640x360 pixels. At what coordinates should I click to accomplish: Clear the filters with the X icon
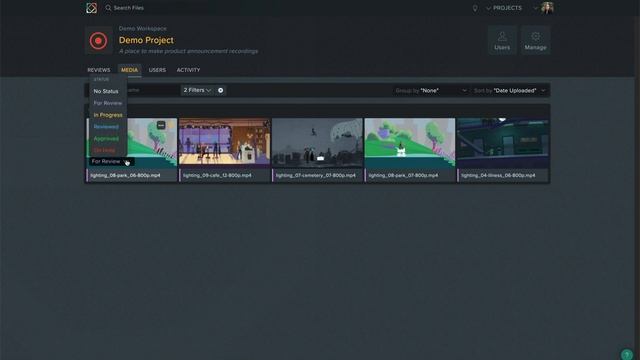pyautogui.click(x=220, y=90)
